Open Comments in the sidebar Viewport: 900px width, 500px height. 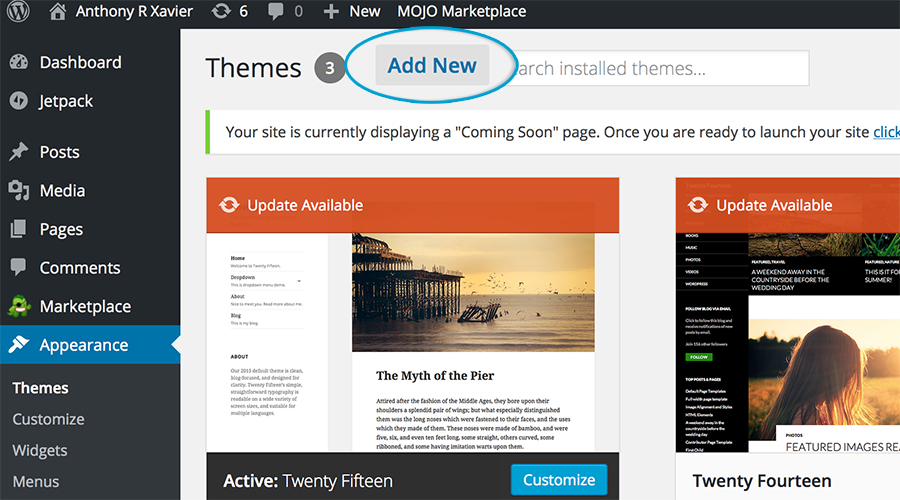(x=80, y=268)
